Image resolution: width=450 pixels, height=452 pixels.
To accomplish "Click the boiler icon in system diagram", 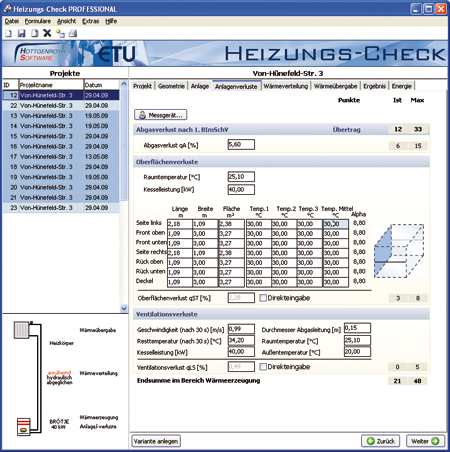I will [x=24, y=426].
